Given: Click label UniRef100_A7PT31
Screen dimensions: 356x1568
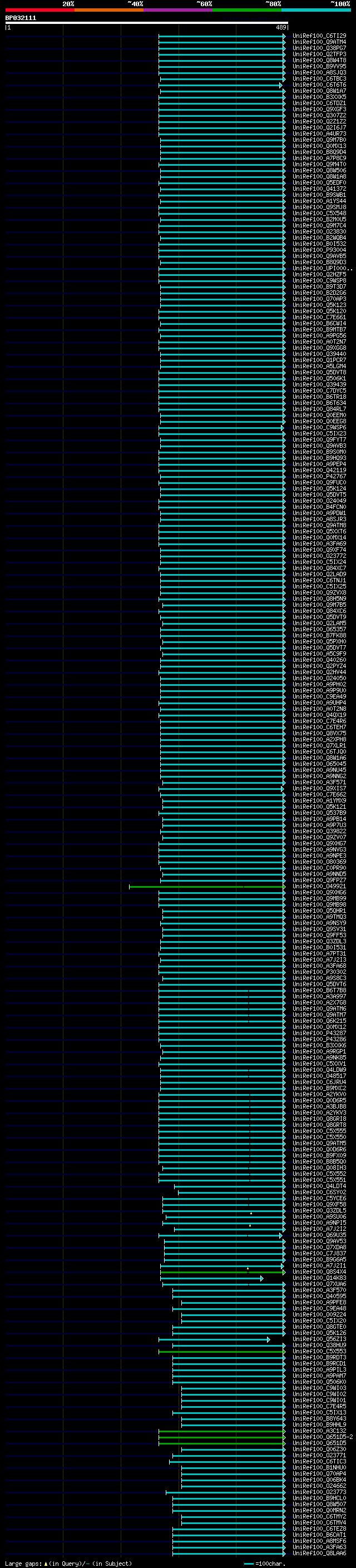Looking at the screenshot, I should point(319,953).
